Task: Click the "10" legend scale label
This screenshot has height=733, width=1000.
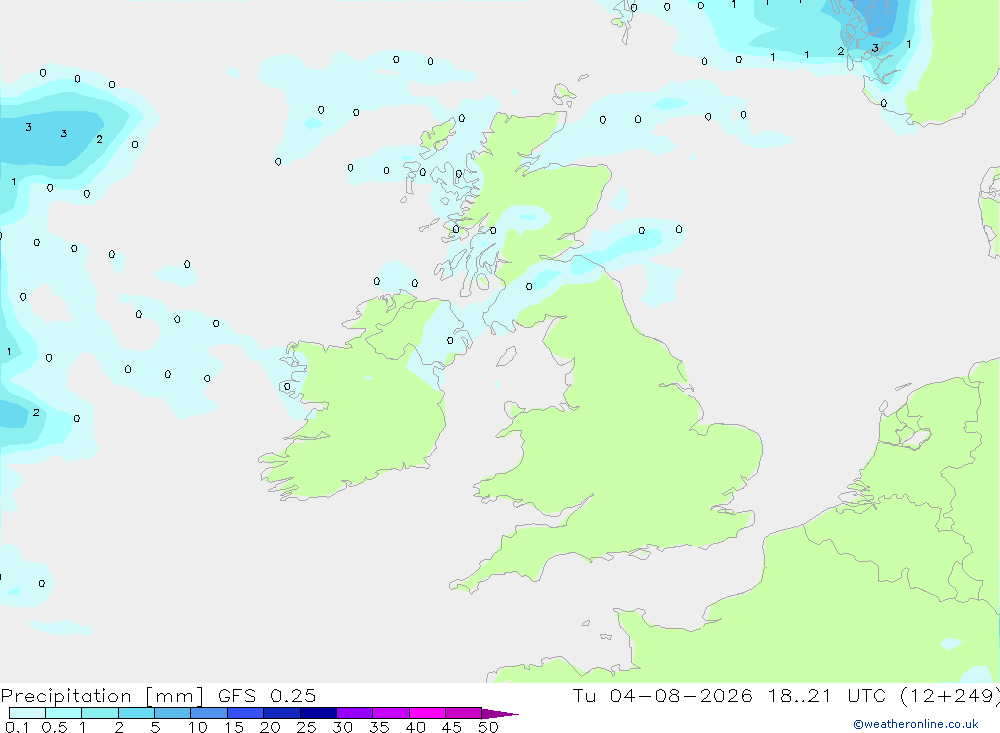Action: click(198, 727)
